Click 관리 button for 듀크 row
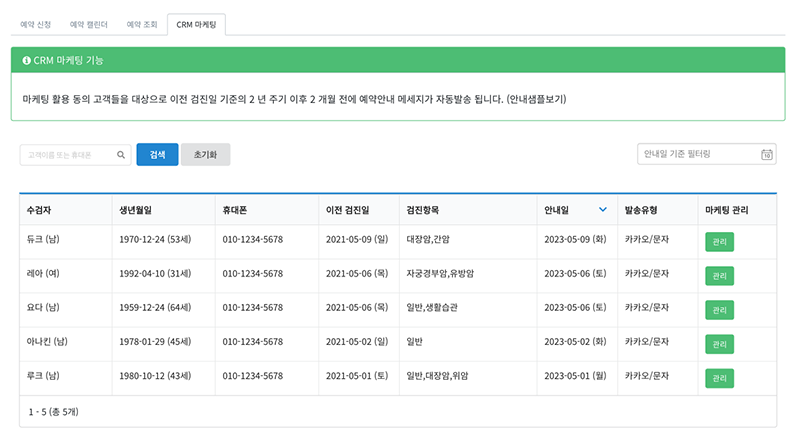This screenshot has width=794, height=446. click(719, 242)
